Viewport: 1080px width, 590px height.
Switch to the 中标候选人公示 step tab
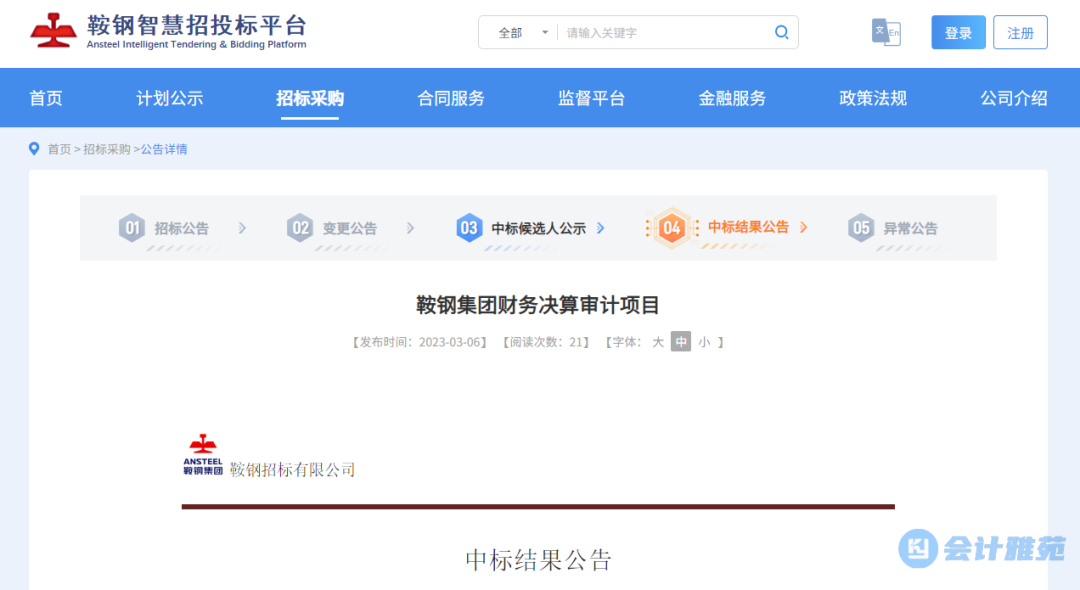(x=539, y=229)
